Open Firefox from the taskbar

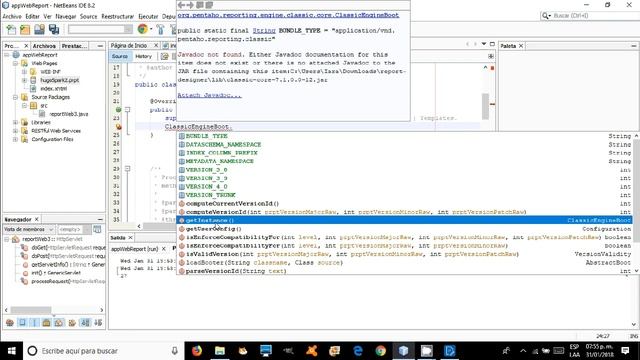[197, 351]
